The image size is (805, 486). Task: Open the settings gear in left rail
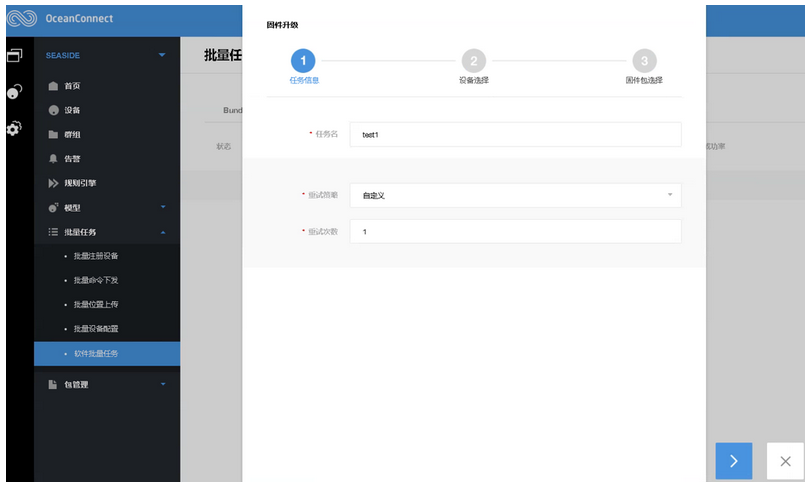(14, 128)
